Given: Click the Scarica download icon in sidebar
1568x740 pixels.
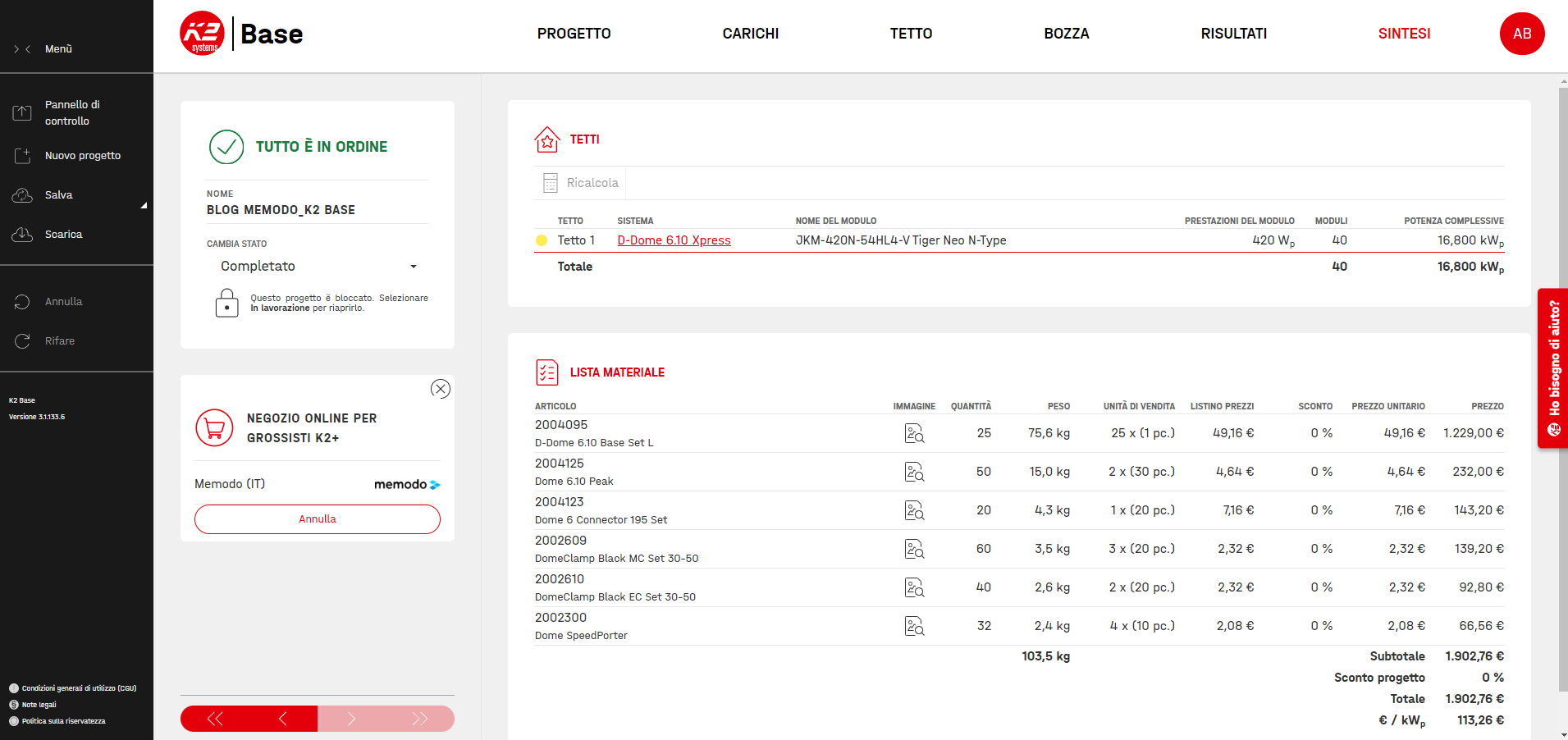Looking at the screenshot, I should coord(22,235).
